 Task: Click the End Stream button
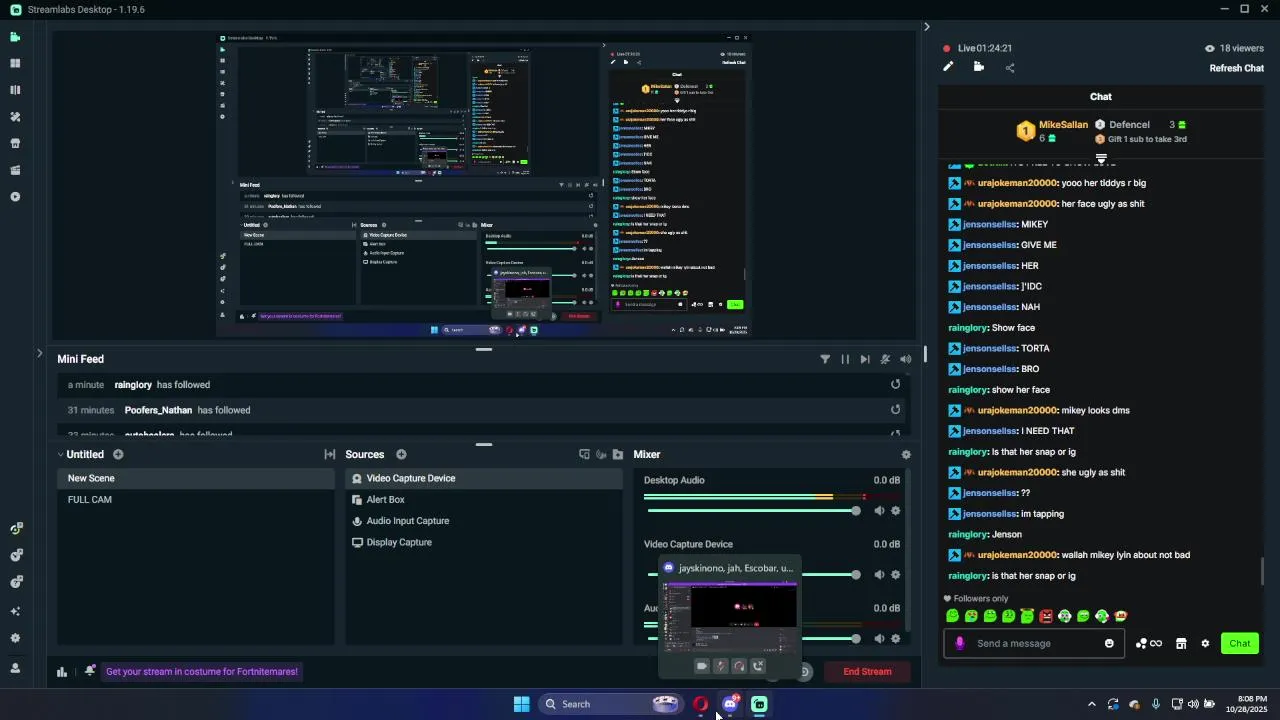(867, 671)
